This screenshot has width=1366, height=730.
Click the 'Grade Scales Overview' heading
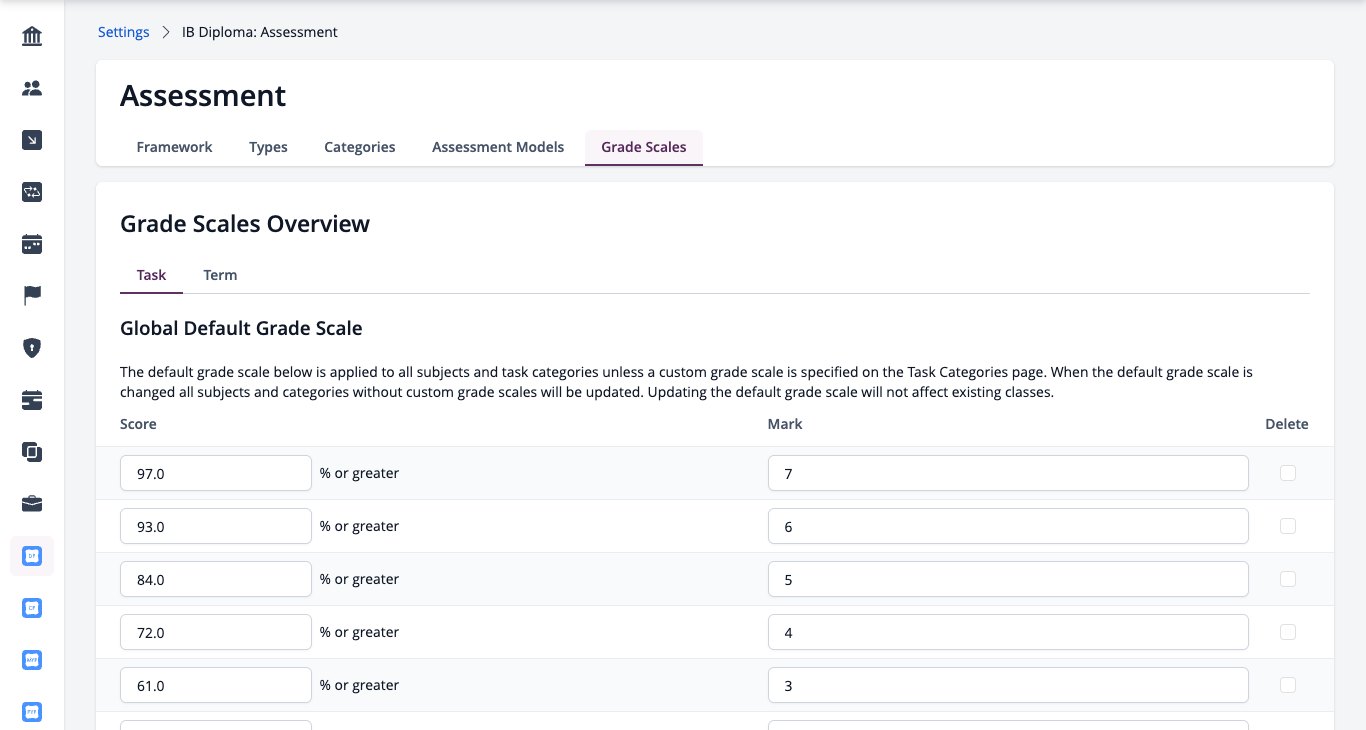(x=245, y=224)
